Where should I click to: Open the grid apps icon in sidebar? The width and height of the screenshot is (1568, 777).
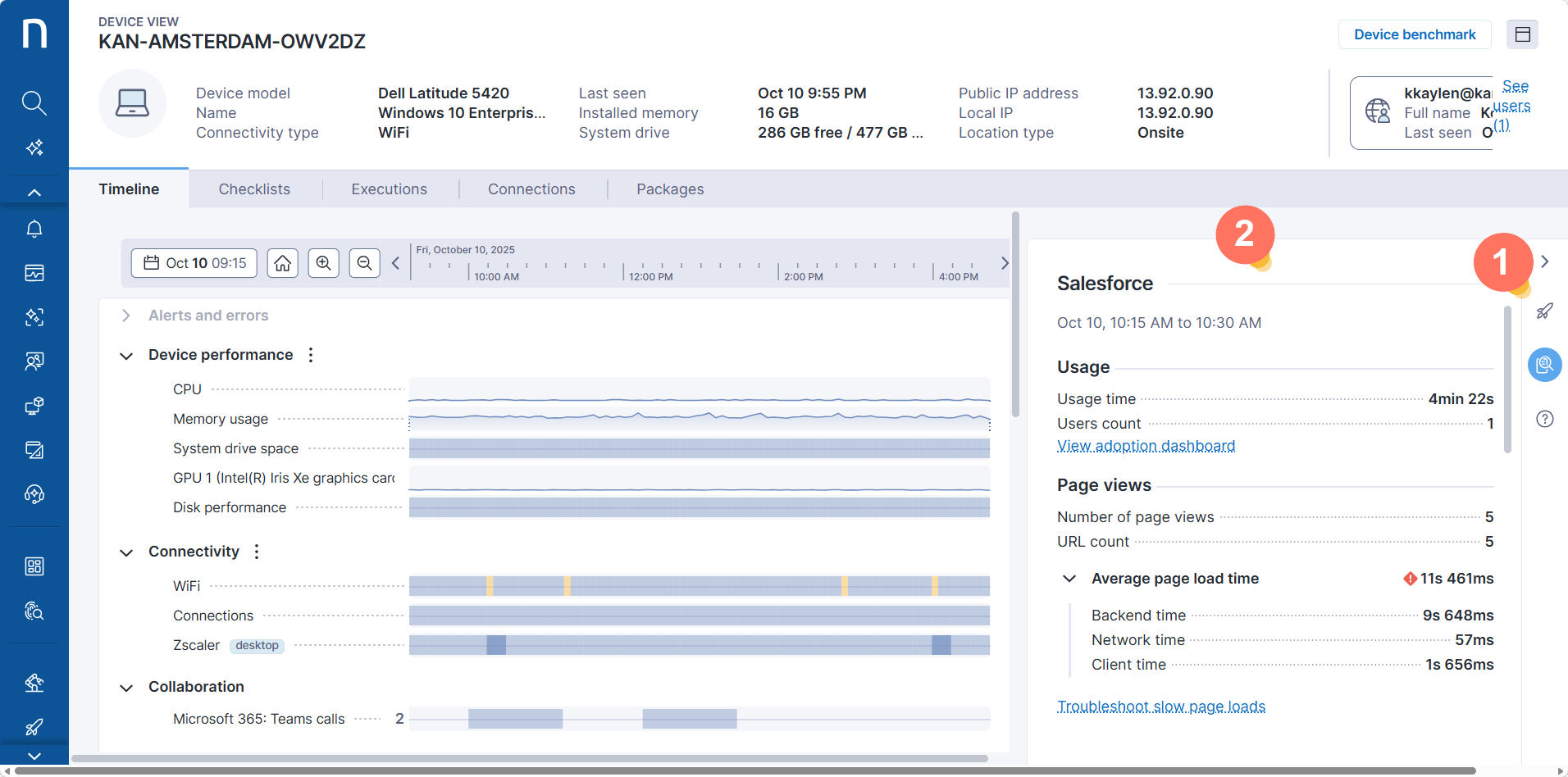point(34,566)
